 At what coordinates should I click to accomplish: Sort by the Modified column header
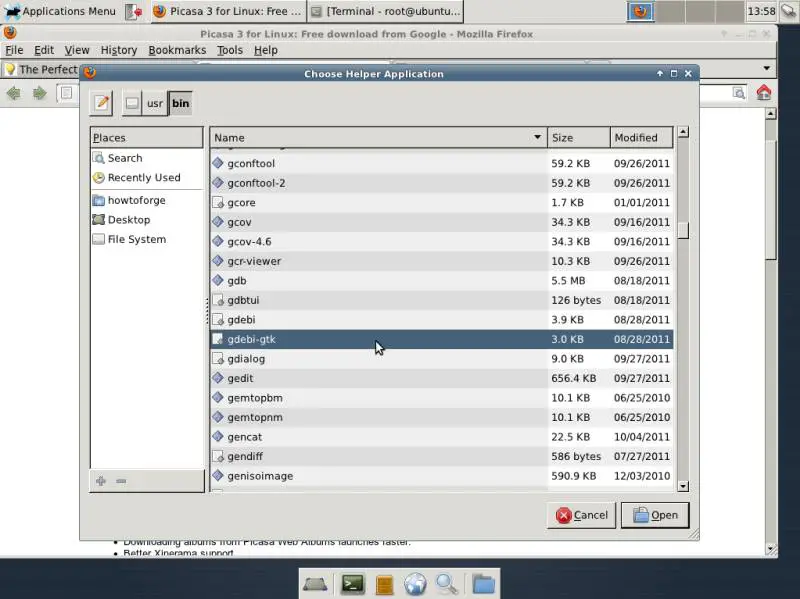641,138
